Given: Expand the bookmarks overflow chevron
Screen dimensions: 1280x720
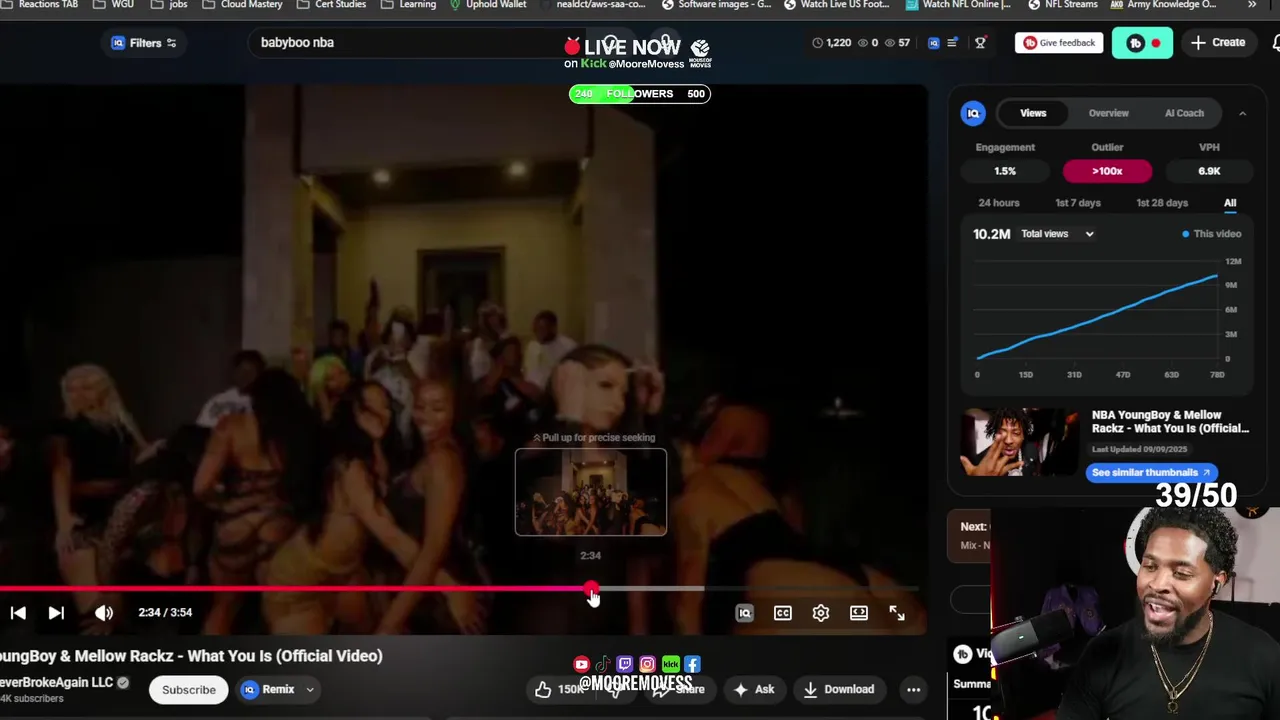Looking at the screenshot, I should 1253,5.
